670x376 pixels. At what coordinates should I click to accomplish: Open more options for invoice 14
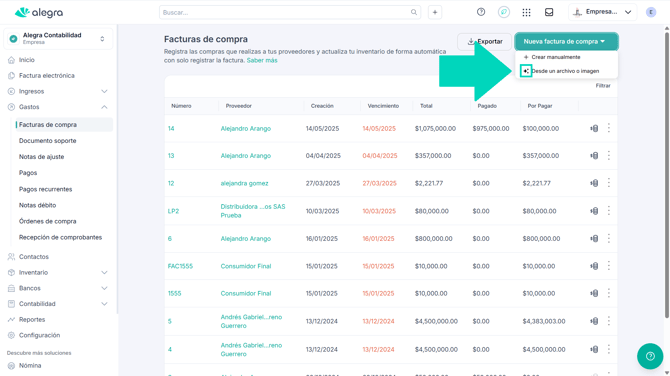coord(609,128)
